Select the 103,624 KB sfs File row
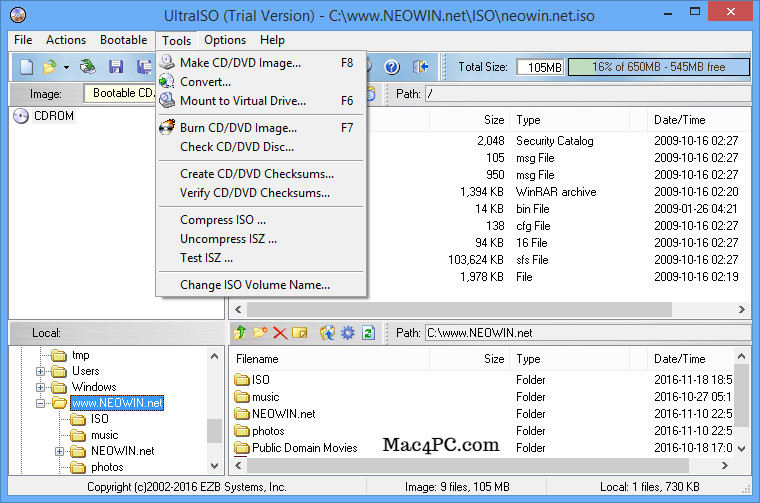 490,260
